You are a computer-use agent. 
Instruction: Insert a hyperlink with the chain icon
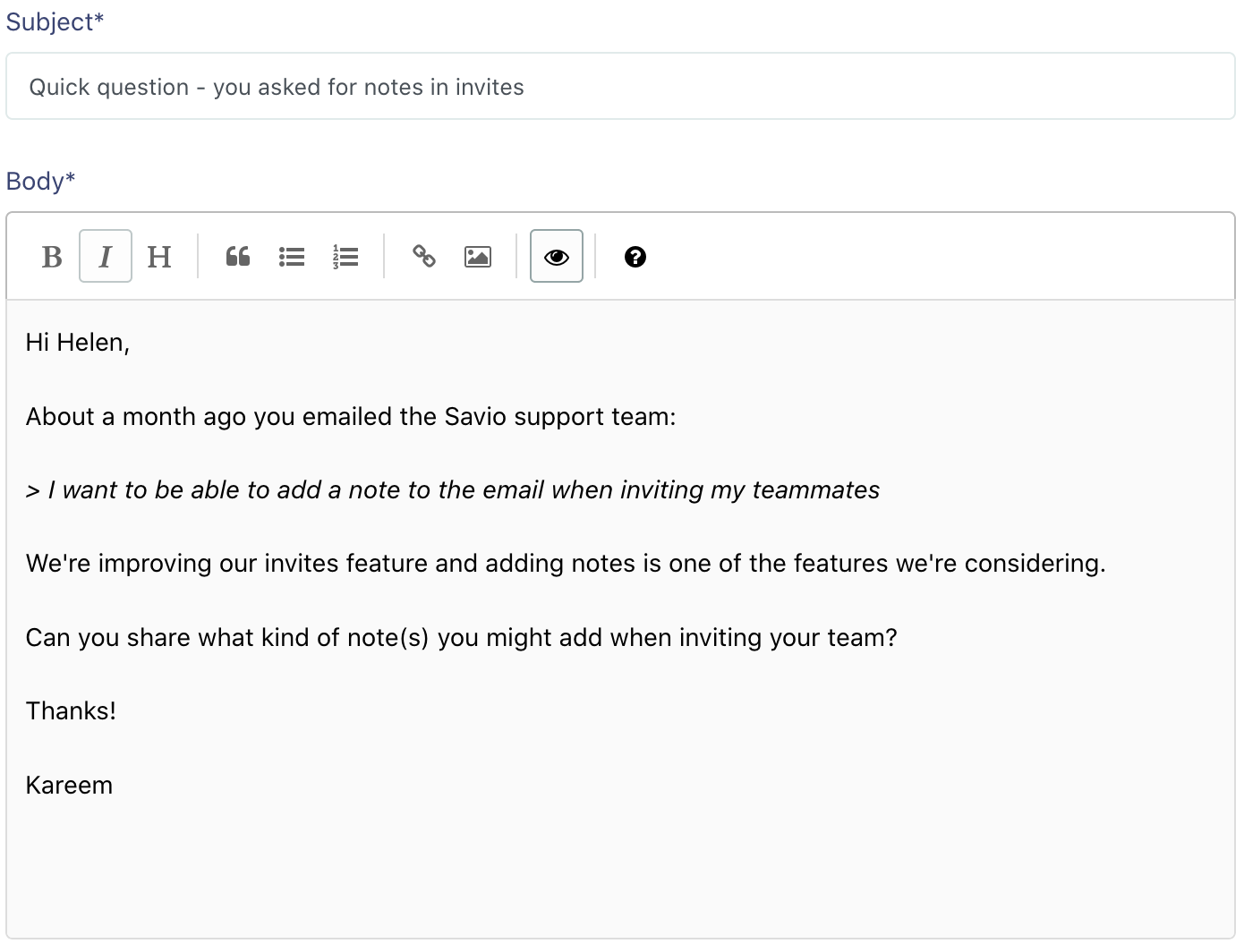424,257
